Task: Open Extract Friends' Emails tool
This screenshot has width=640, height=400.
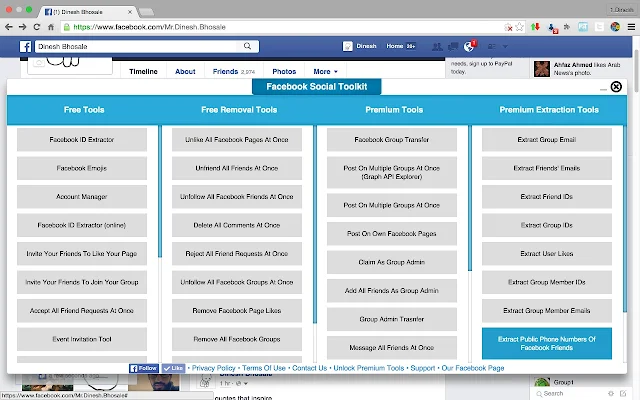Action: pyautogui.click(x=547, y=168)
